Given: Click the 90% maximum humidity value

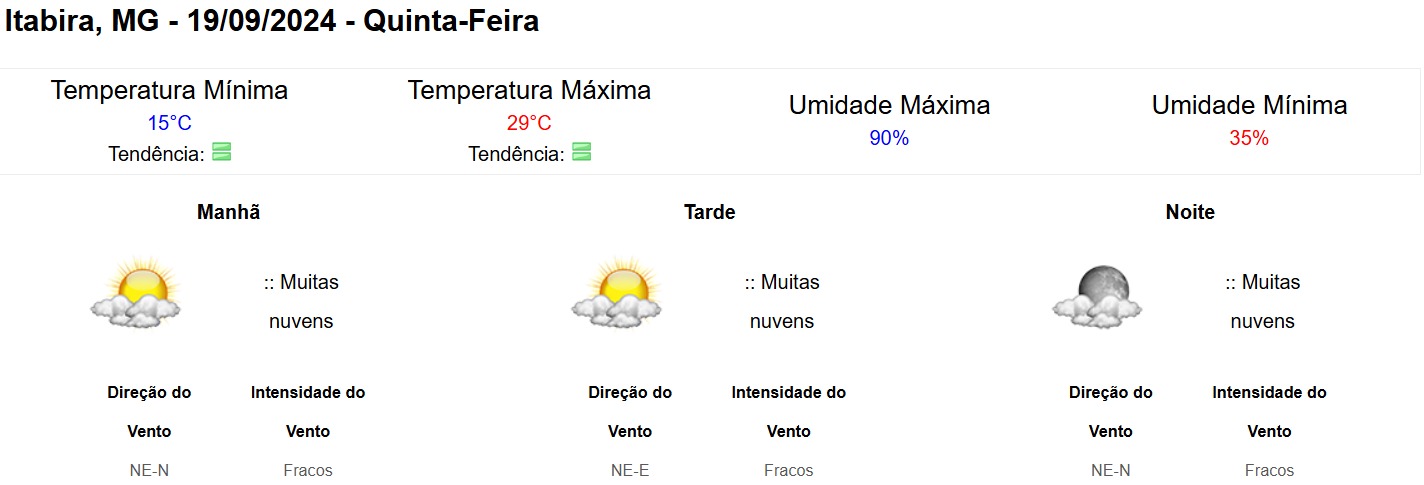Looking at the screenshot, I should tap(889, 138).
